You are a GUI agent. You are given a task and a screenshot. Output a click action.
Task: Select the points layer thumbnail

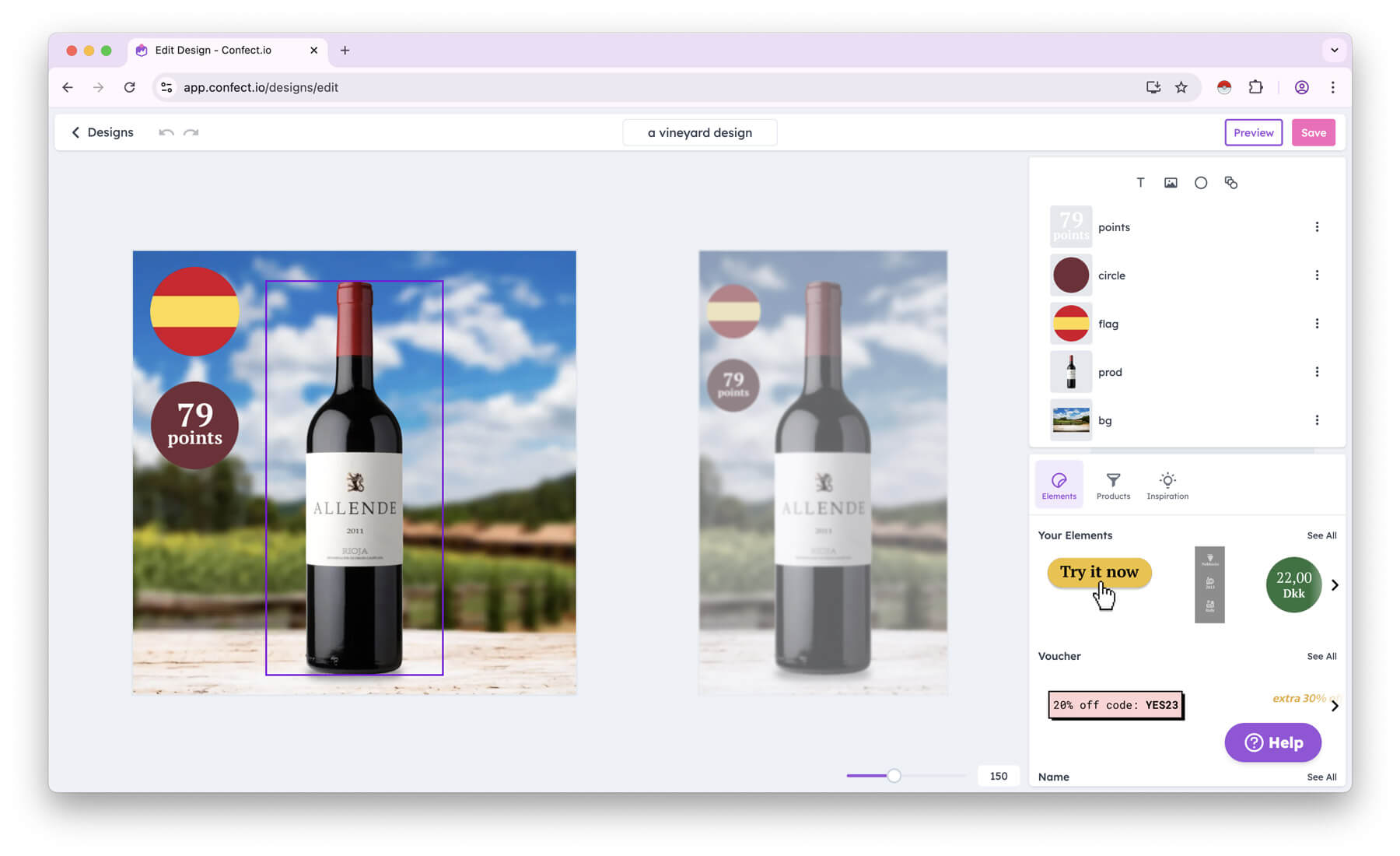[1070, 227]
